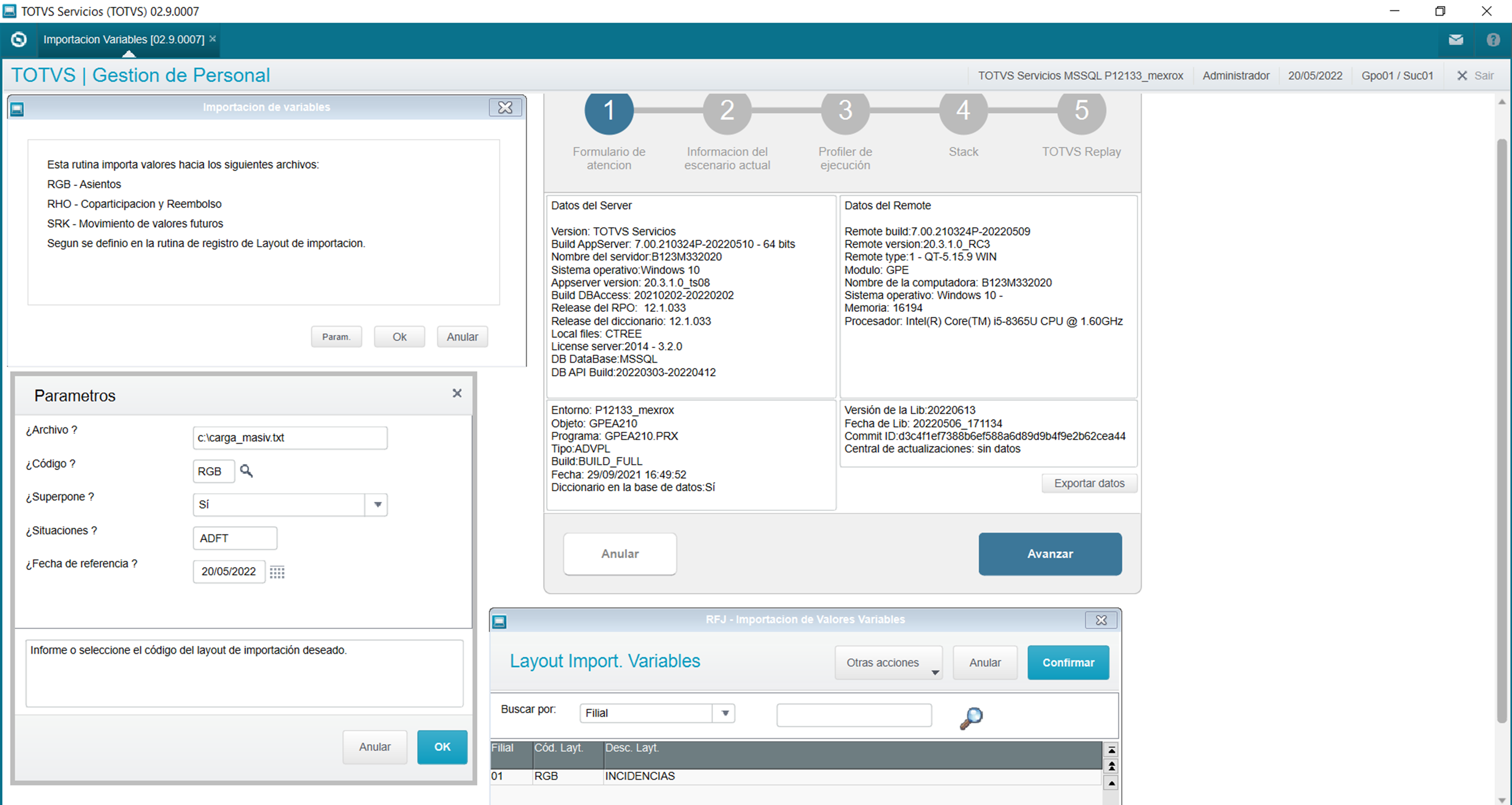The height and width of the screenshot is (805, 1512).
Task: Click the Avanzar button
Action: (1050, 554)
